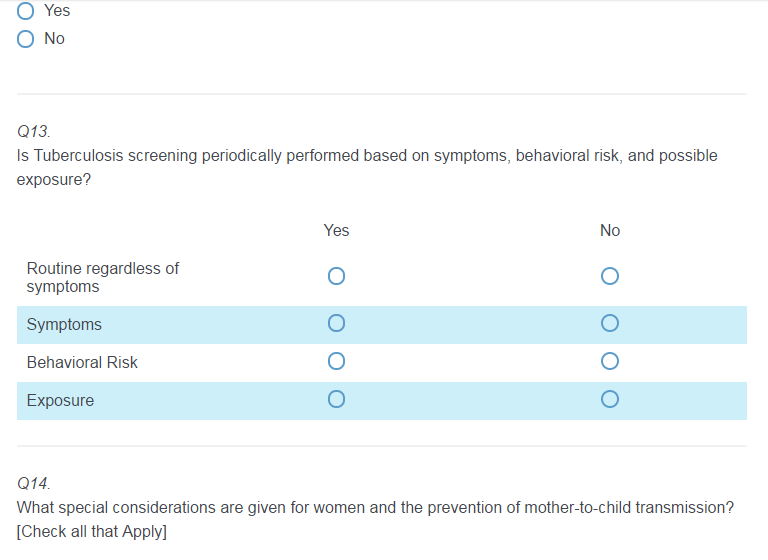
Task: Pick Yes for Behavioral Risk
Action: tap(336, 361)
